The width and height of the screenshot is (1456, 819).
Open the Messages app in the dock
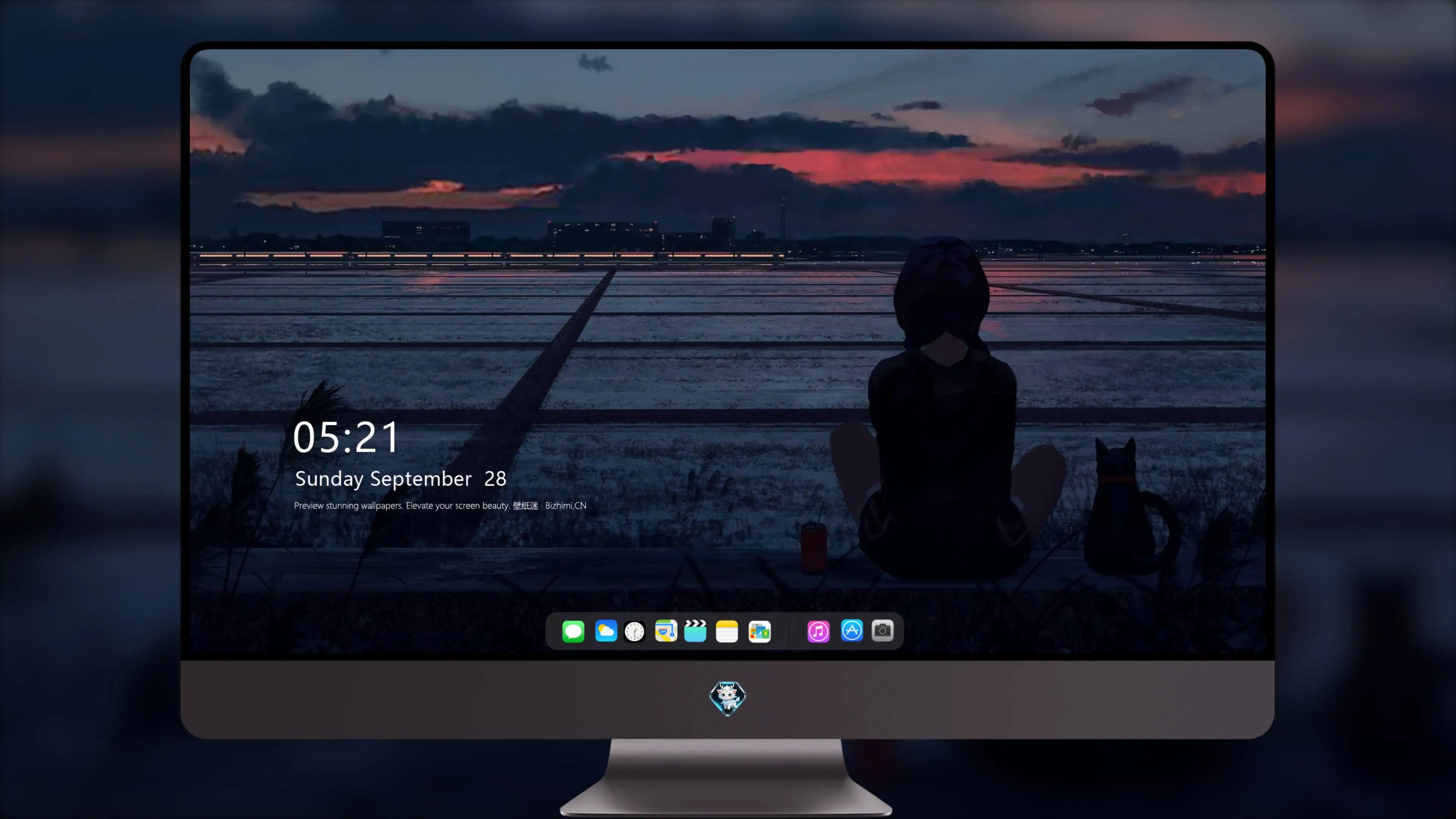(x=573, y=631)
